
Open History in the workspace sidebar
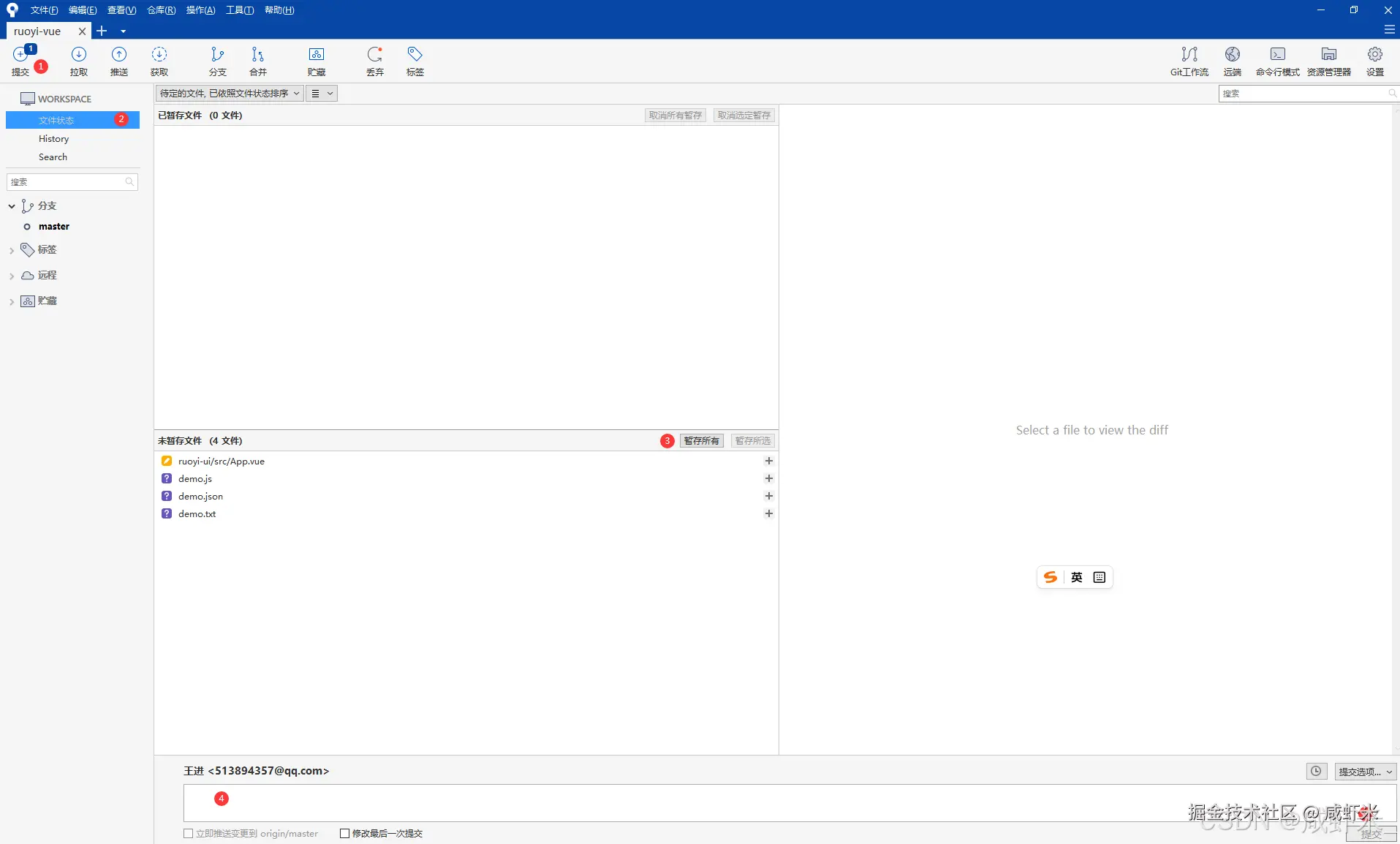[x=53, y=138]
